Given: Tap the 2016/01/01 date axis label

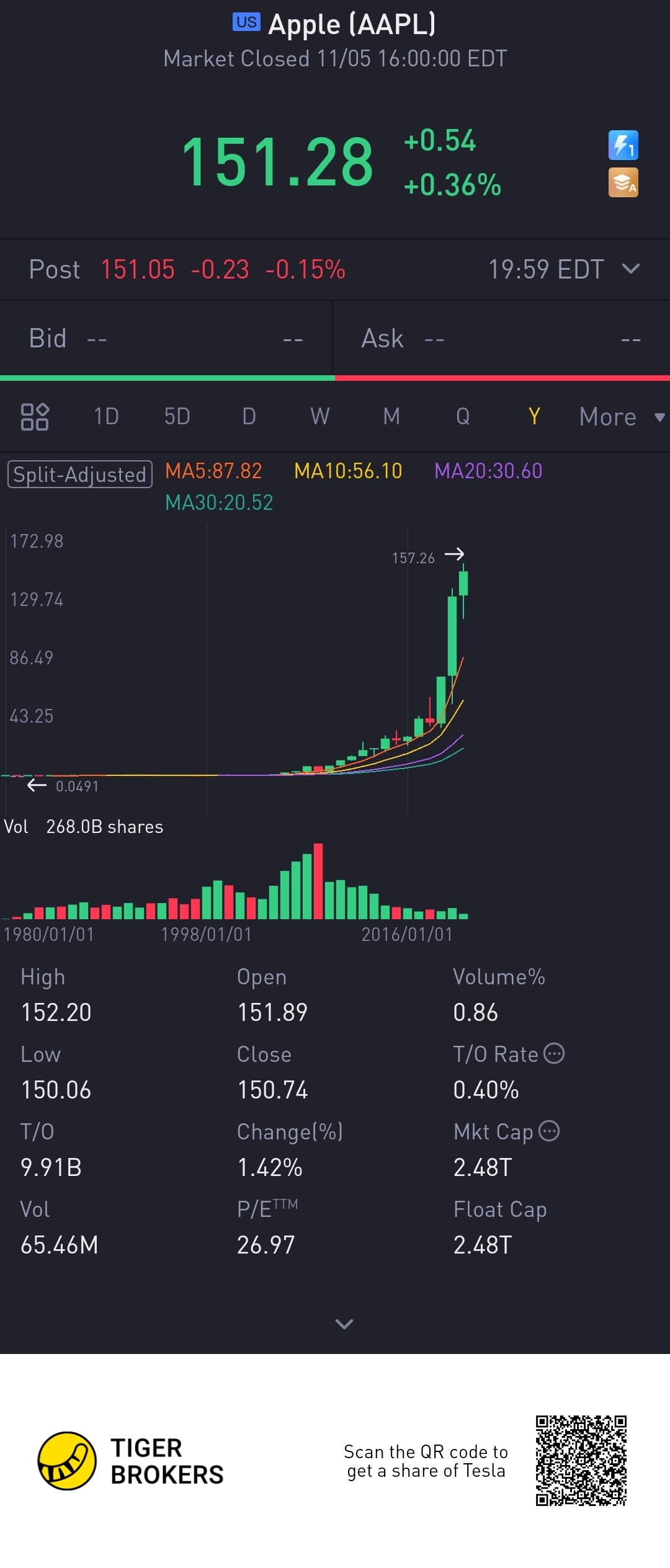Looking at the screenshot, I should (408, 934).
